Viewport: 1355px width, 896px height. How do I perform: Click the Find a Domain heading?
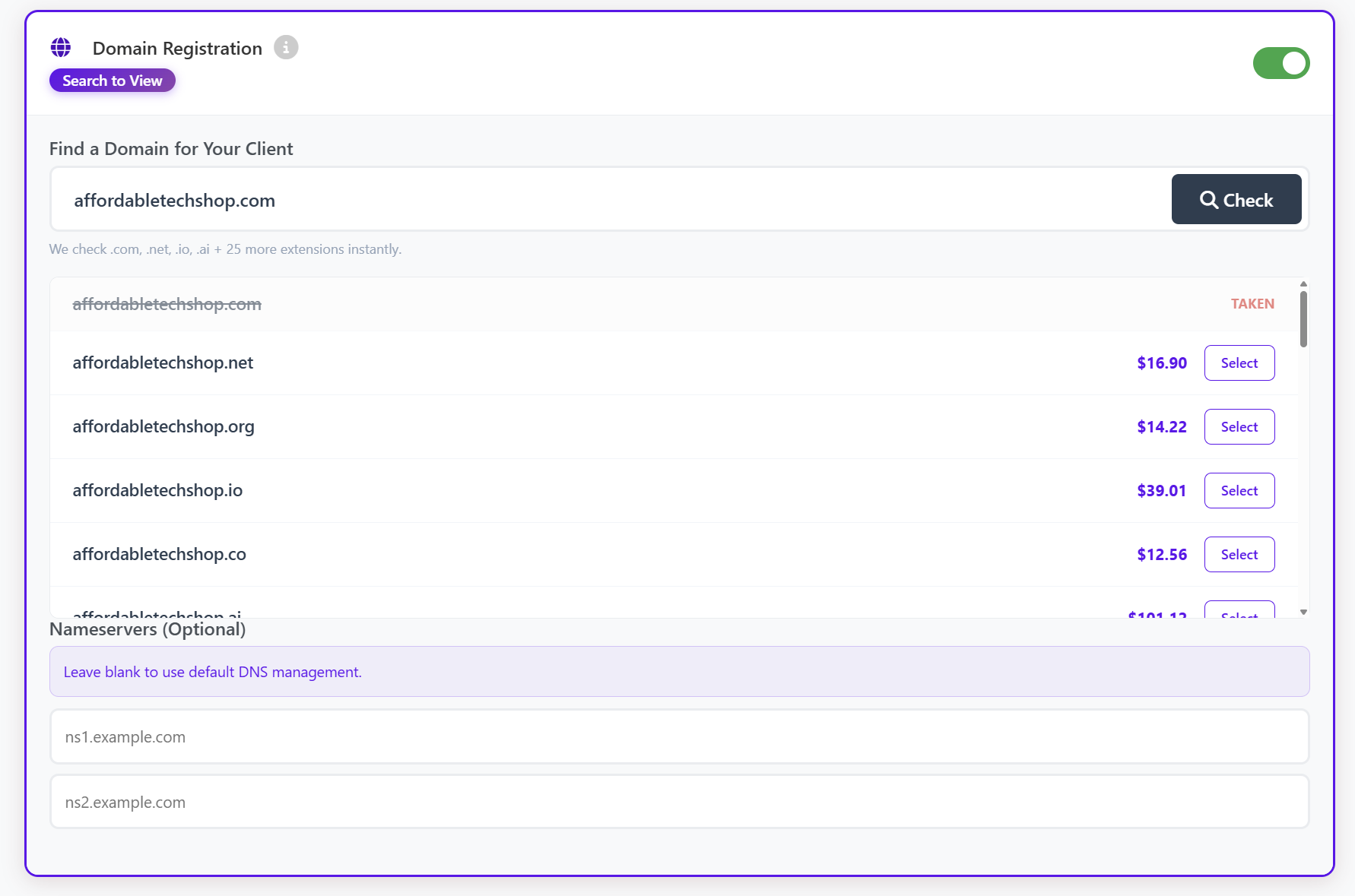171,149
